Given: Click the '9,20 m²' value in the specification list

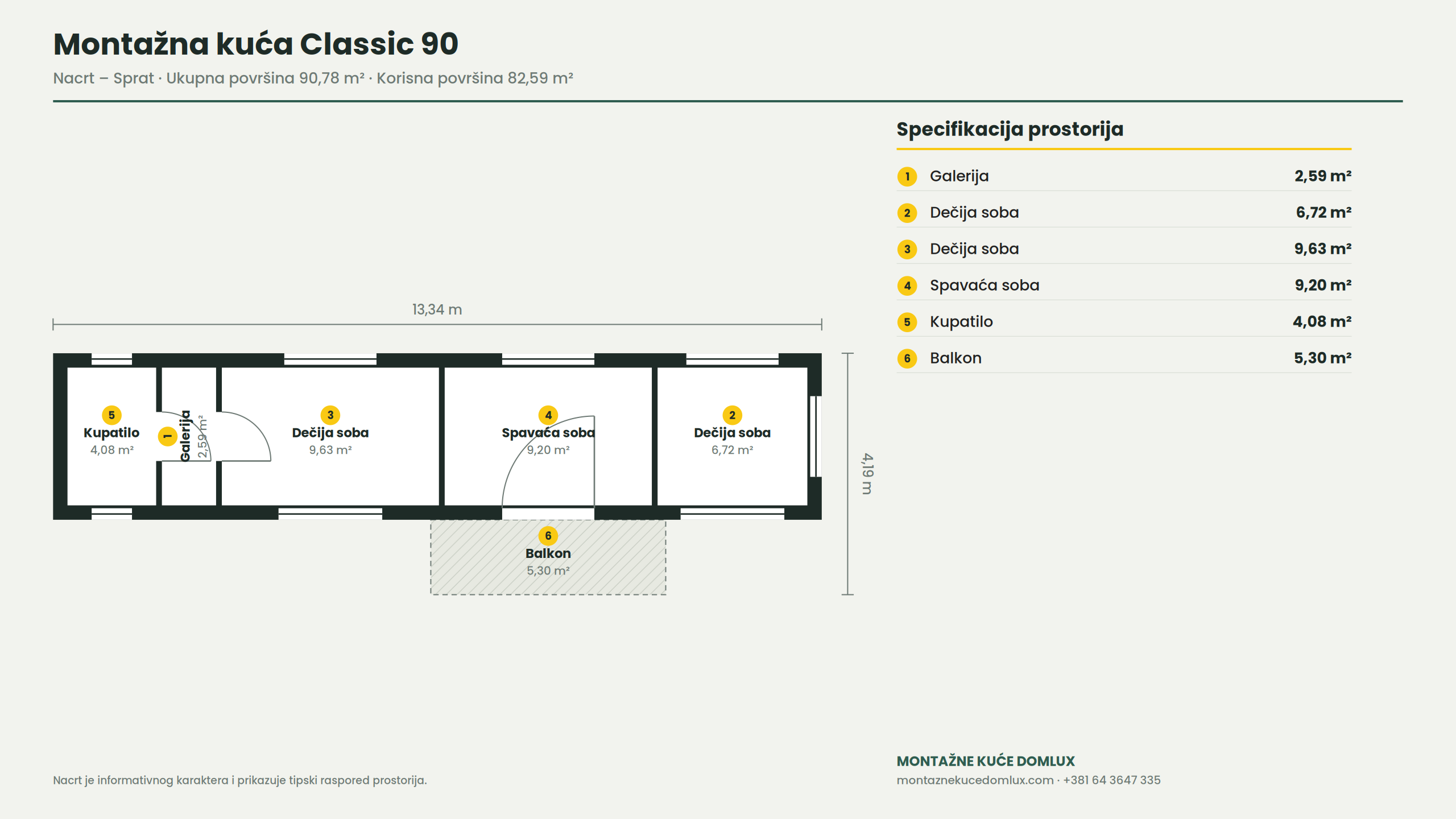Looking at the screenshot, I should (1323, 286).
